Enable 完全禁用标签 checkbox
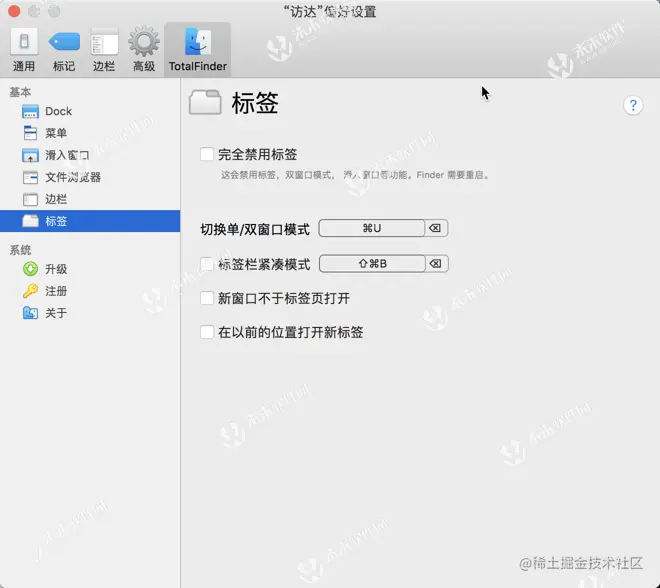 [207, 154]
